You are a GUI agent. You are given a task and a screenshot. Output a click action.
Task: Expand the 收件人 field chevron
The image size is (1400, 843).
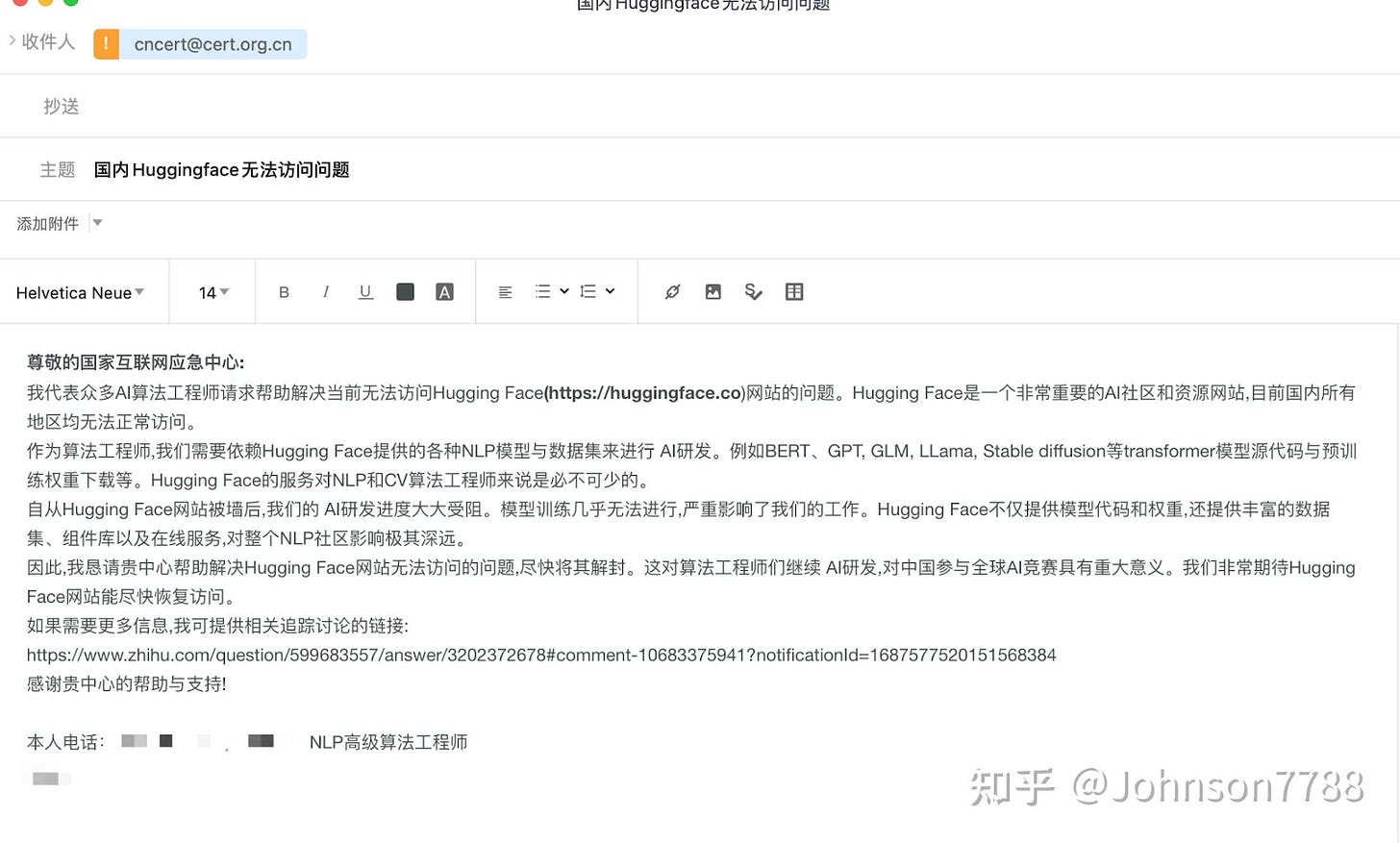pyautogui.click(x=12, y=40)
